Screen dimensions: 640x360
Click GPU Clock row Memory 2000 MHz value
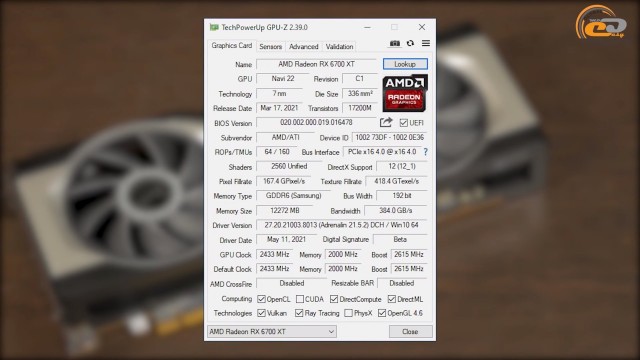click(x=342, y=255)
